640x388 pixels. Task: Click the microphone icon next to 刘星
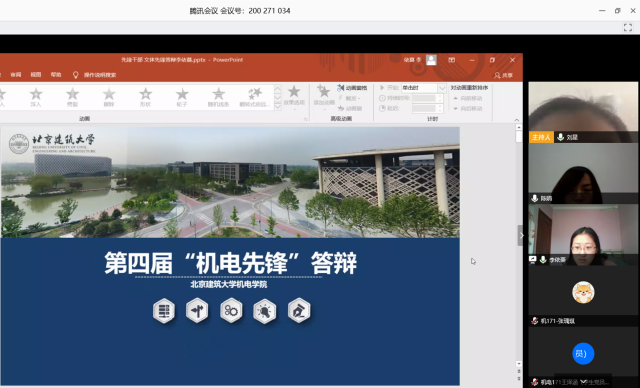tap(561, 137)
